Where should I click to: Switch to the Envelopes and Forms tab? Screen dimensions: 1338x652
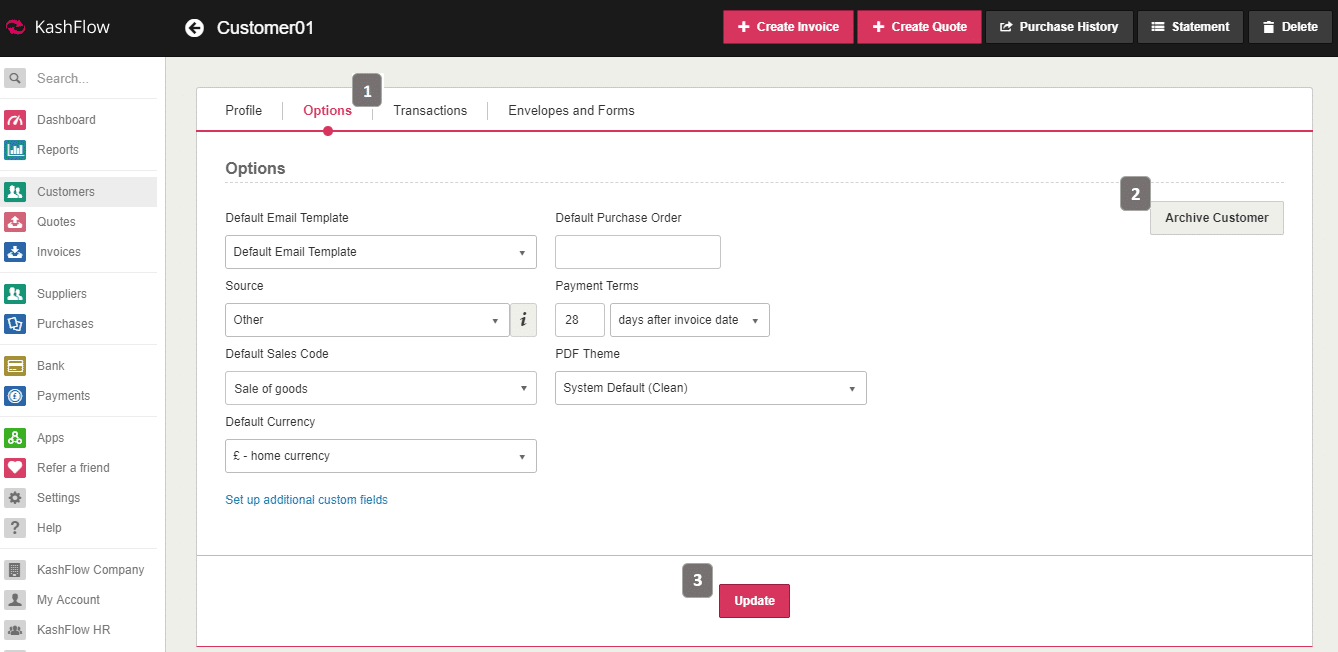(x=571, y=111)
